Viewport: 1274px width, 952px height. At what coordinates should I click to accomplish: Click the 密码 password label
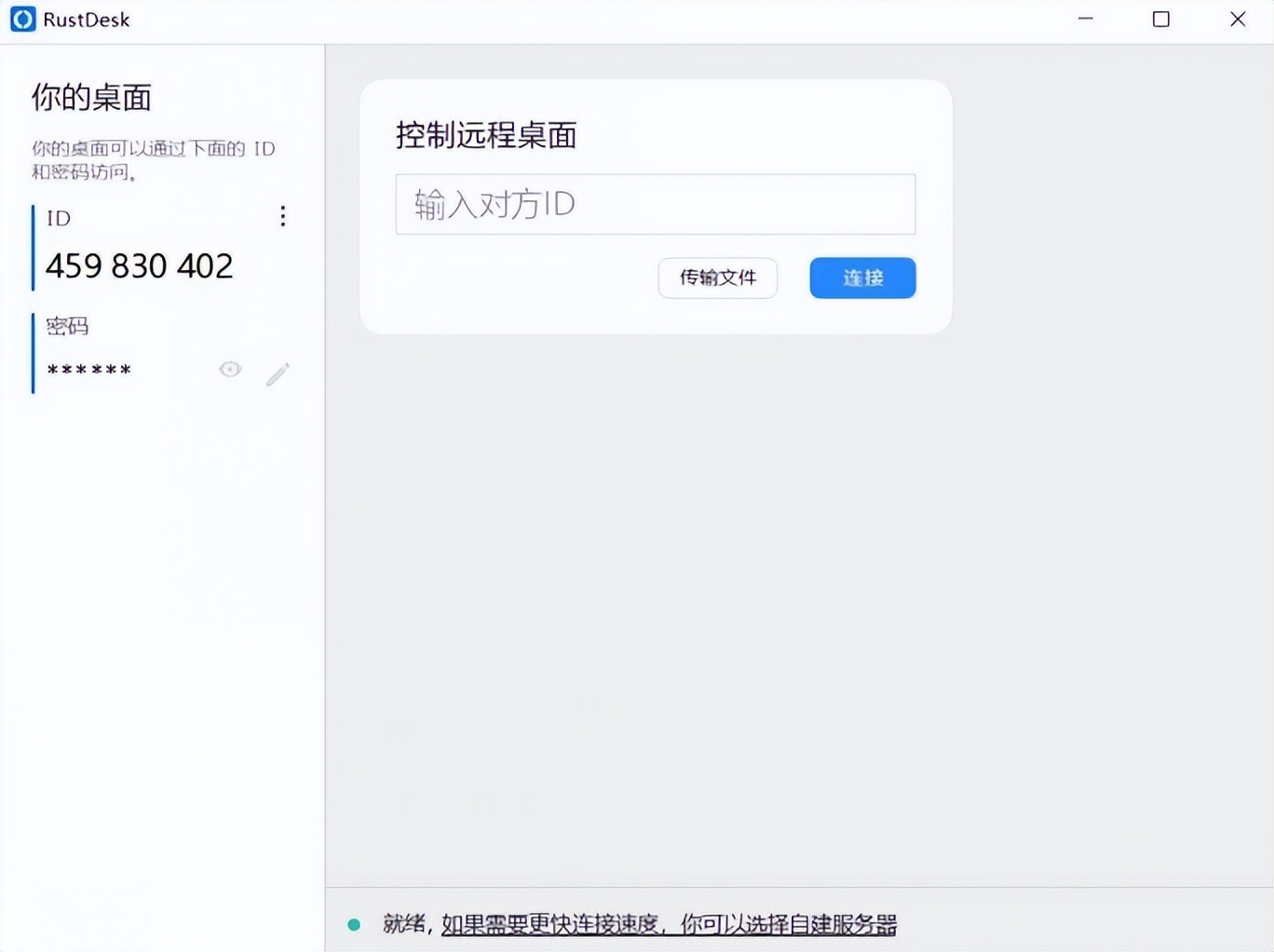[x=66, y=326]
